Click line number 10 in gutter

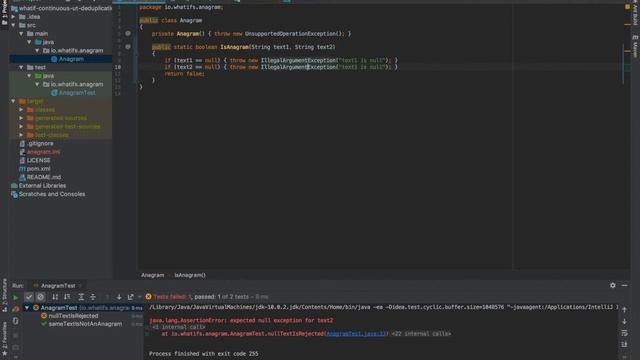118,67
